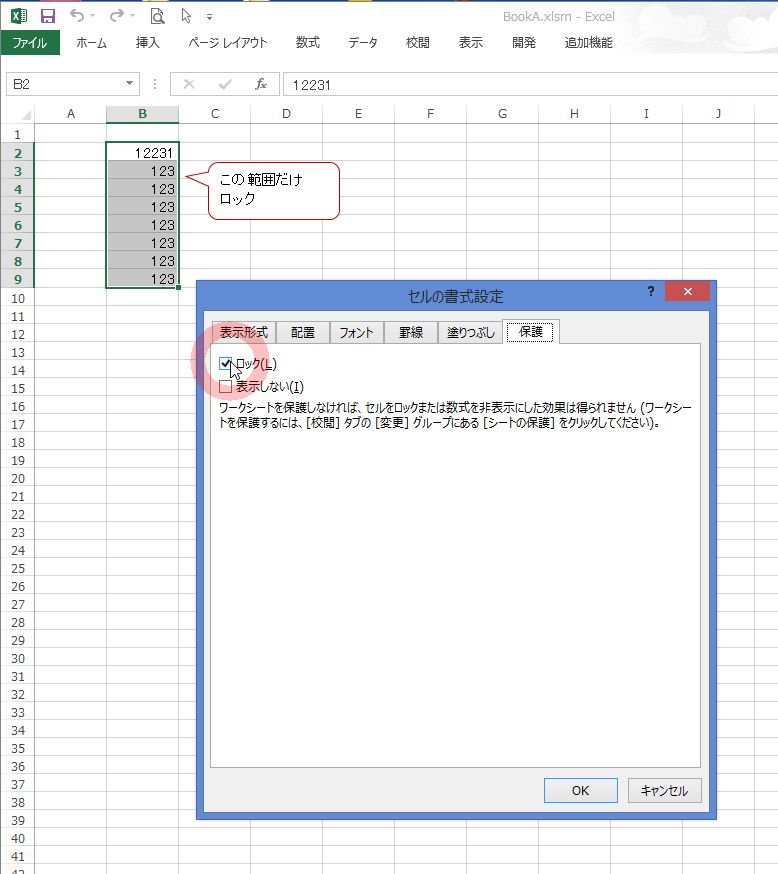This screenshot has height=874, width=778.
Task: Switch to the 塗りつぶし tab
Action: click(469, 333)
